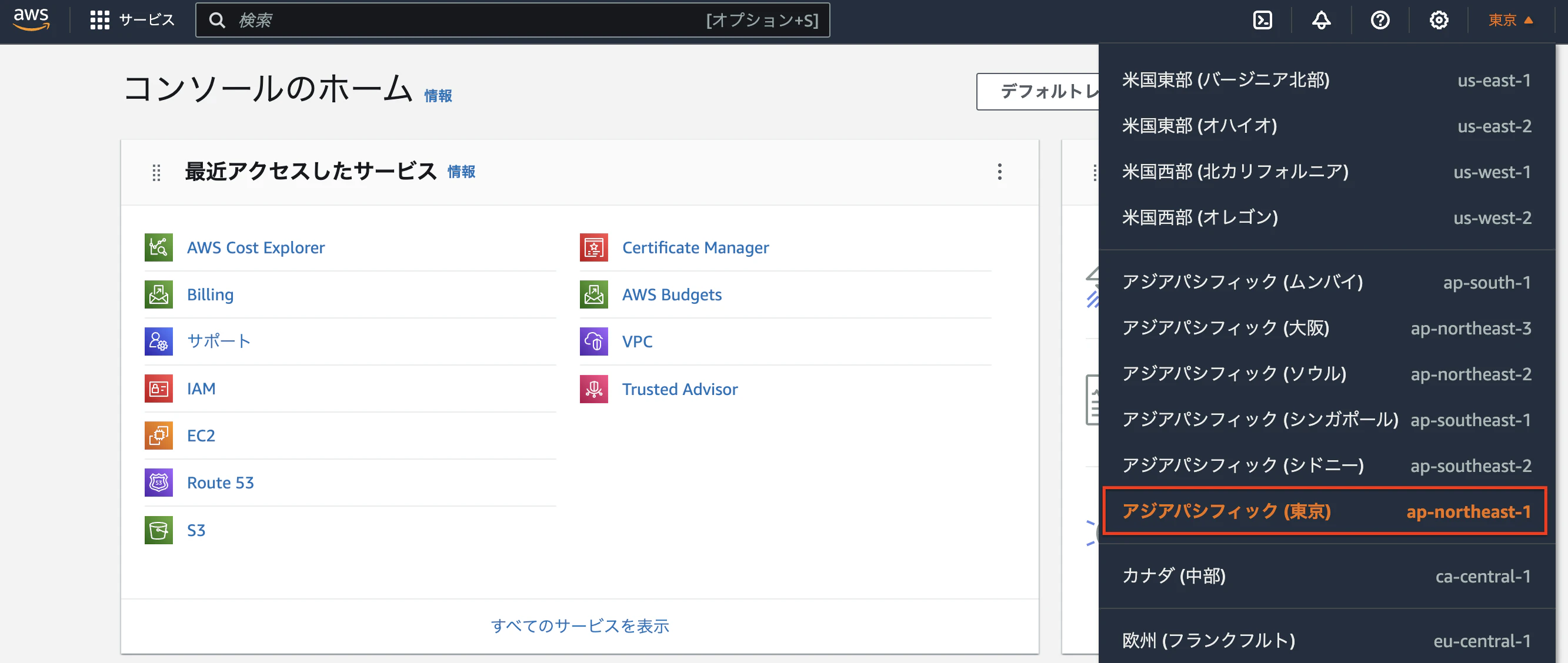This screenshot has width=1568, height=663.
Task: Open the S3 link
Action: pyautogui.click(x=196, y=530)
